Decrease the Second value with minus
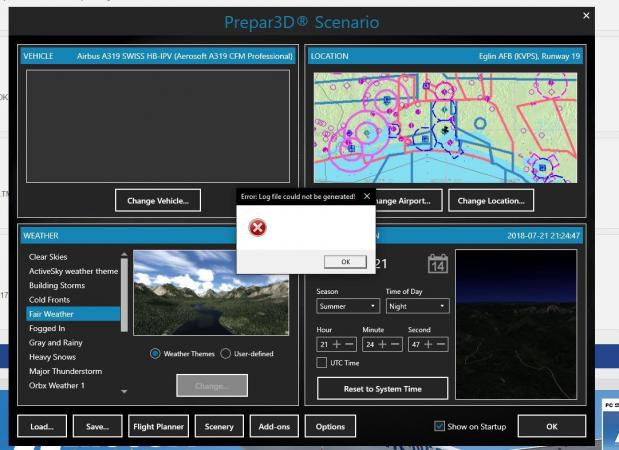Viewport: 619px width, 450px height. pyautogui.click(x=441, y=344)
